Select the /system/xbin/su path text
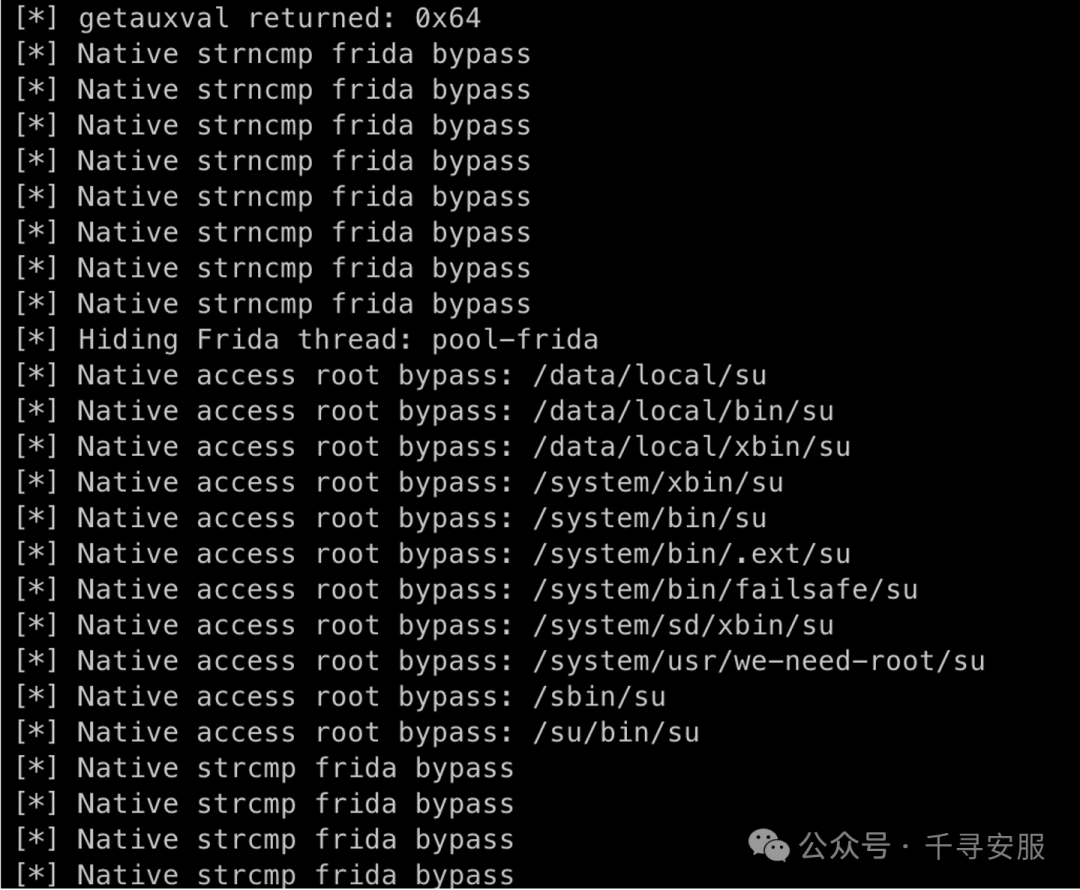Viewport: 1080px width, 890px height. tap(658, 483)
